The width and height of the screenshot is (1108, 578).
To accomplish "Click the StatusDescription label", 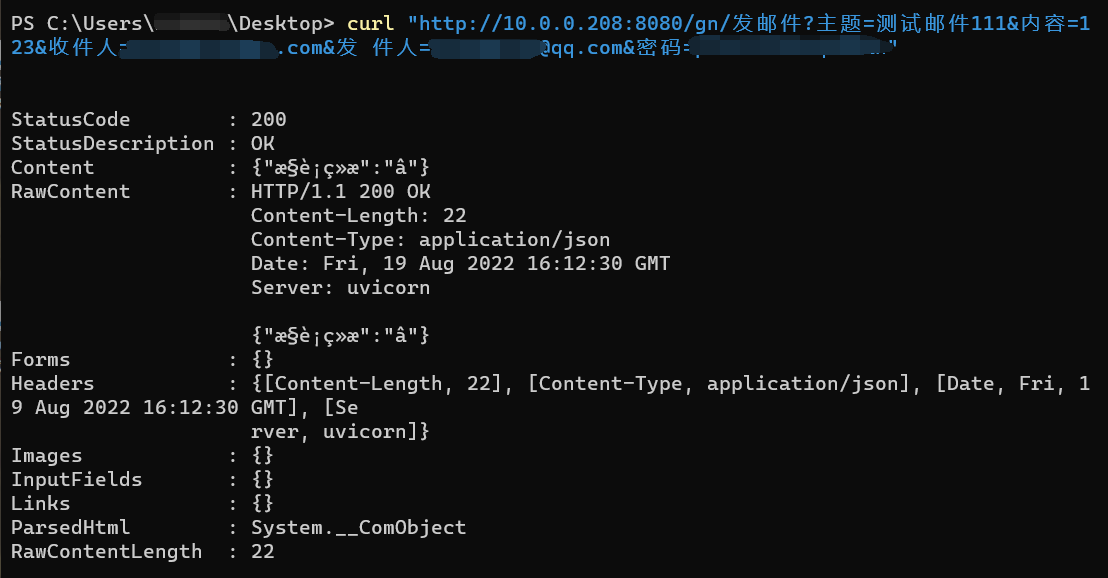I will pos(112,143).
